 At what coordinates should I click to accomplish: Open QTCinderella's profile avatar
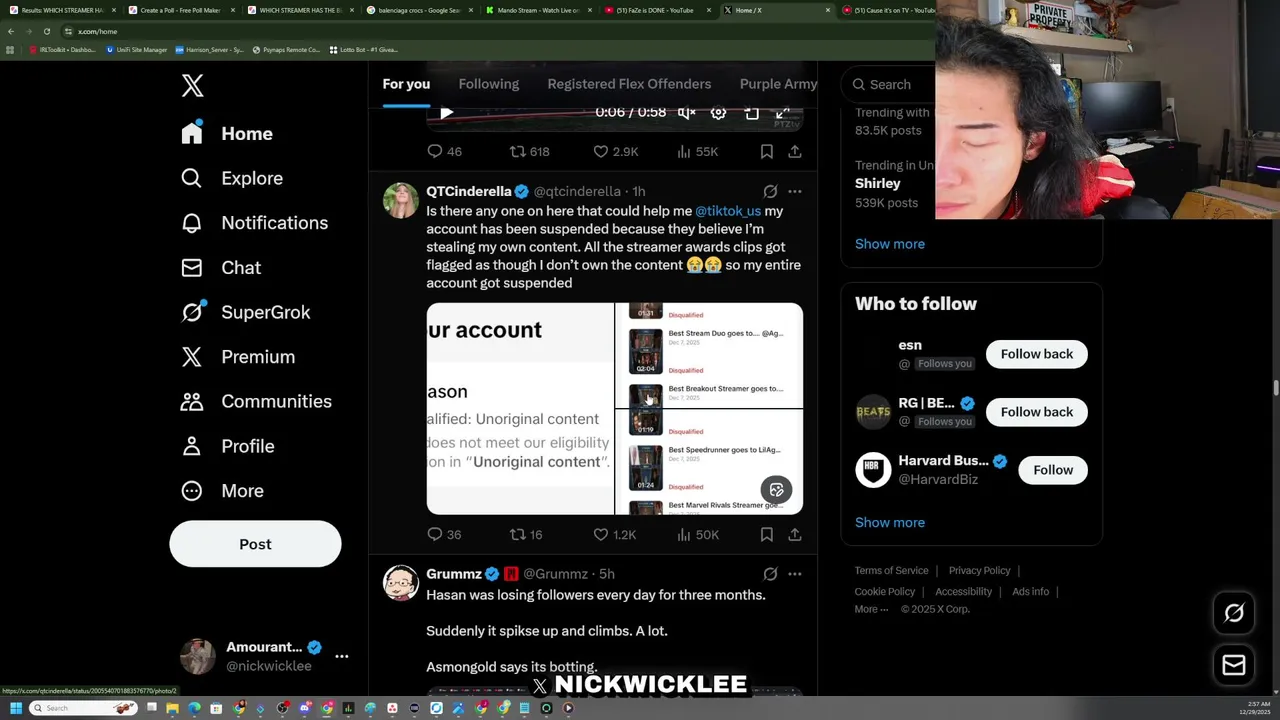coord(401,200)
